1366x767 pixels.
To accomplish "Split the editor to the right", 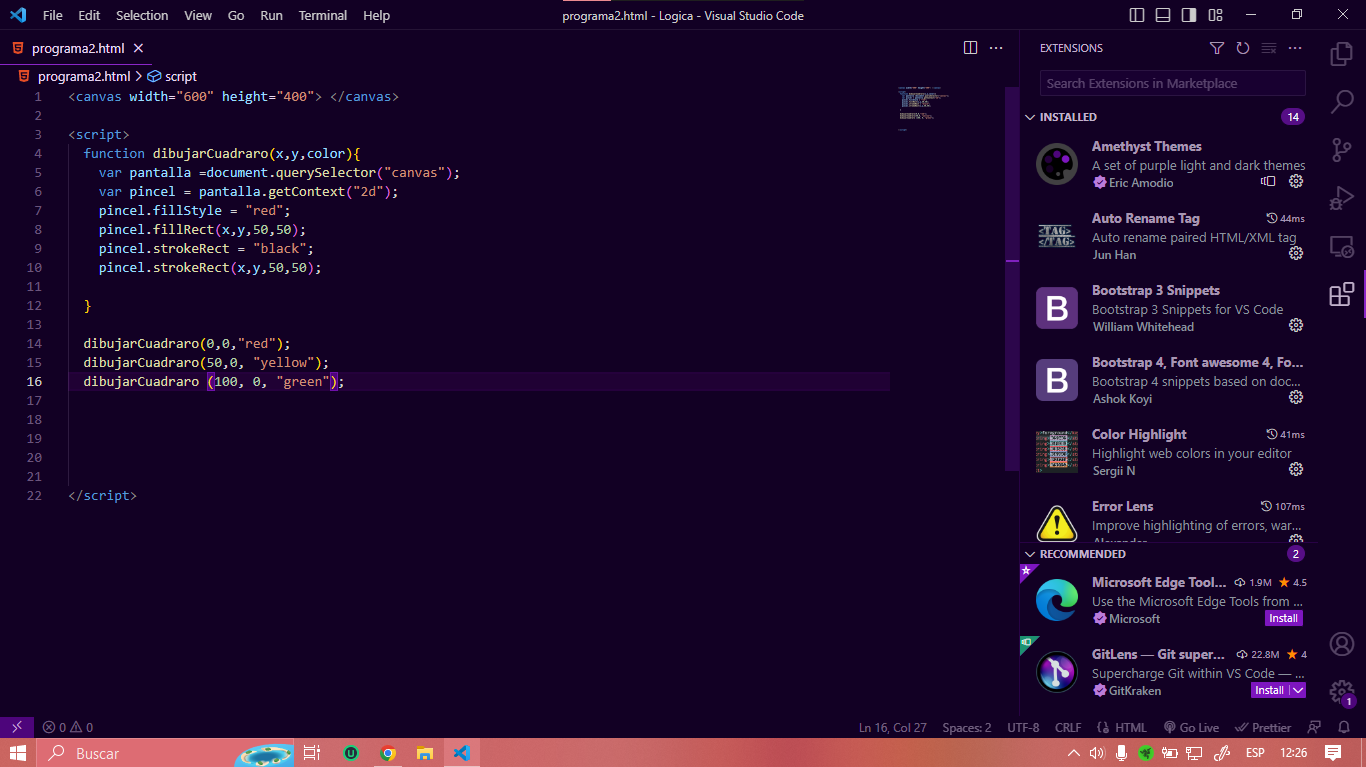I will click(x=970, y=48).
